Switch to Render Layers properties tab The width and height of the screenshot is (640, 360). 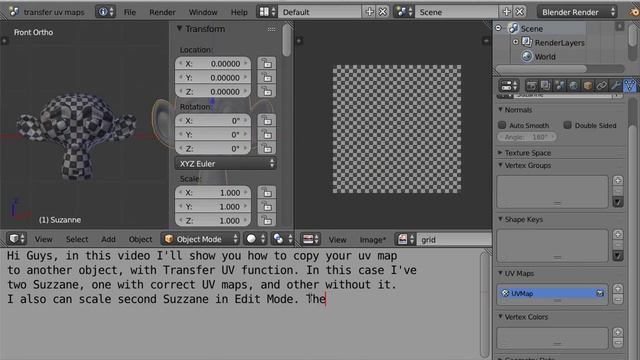coord(546,86)
